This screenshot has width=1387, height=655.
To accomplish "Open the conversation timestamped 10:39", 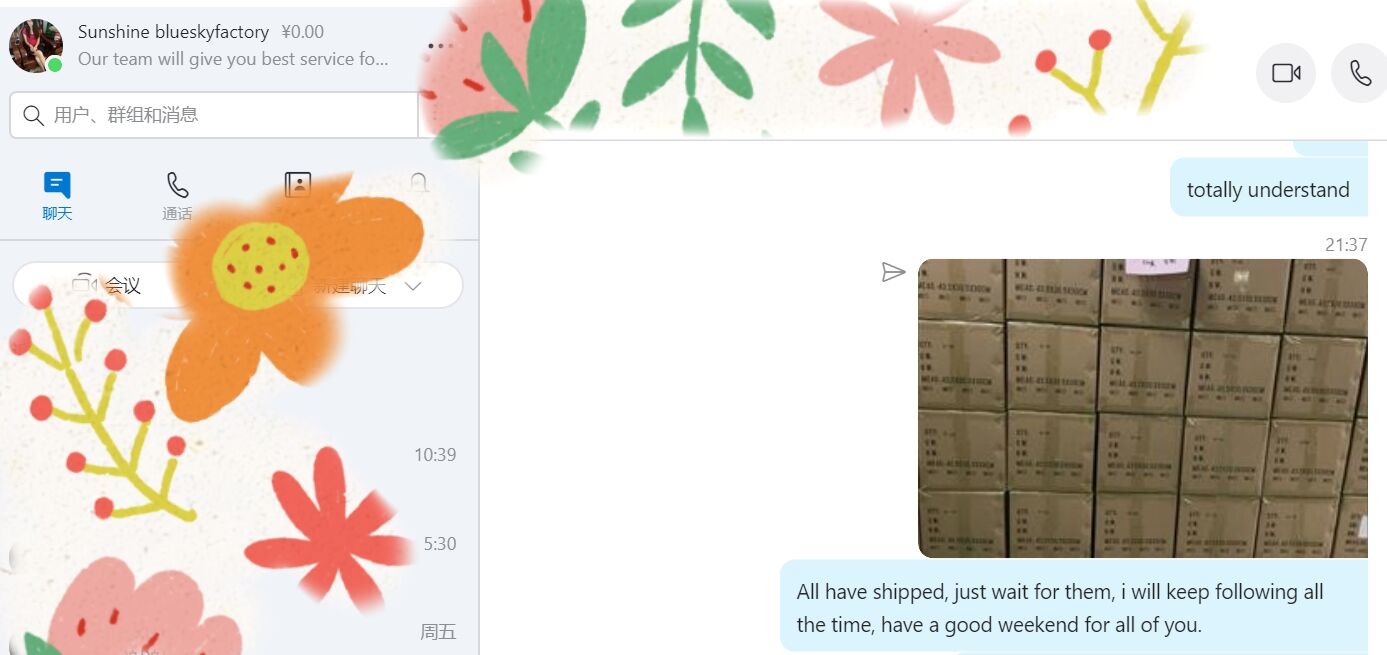I will click(x=239, y=455).
